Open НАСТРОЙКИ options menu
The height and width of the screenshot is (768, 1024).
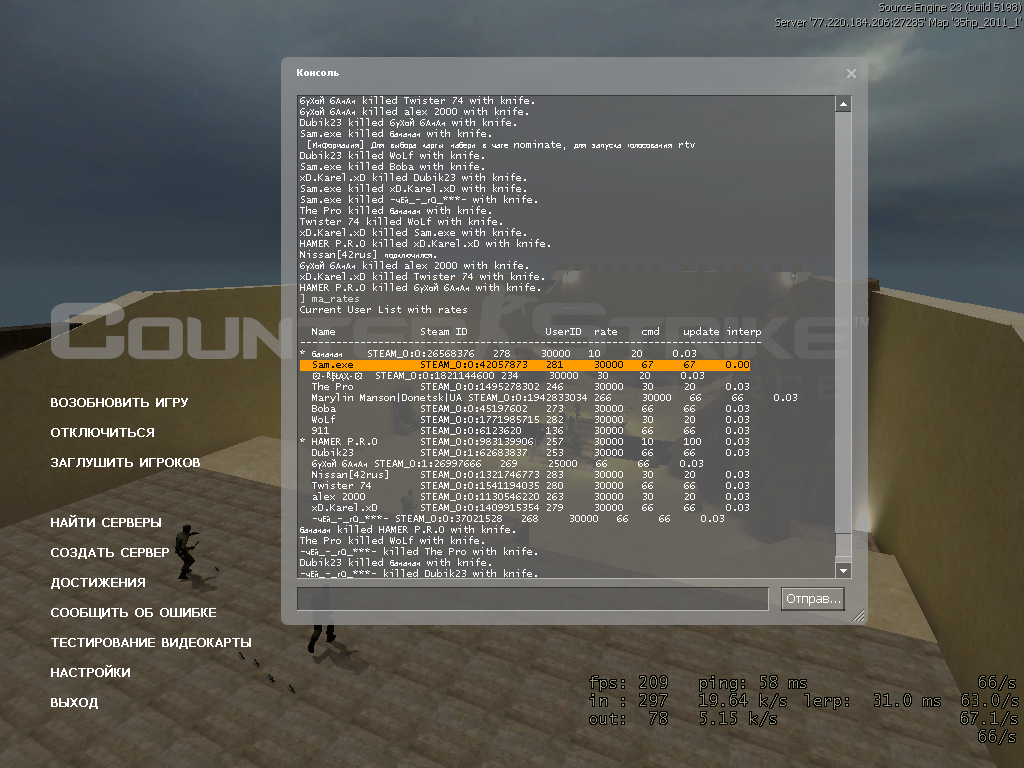[x=91, y=673]
